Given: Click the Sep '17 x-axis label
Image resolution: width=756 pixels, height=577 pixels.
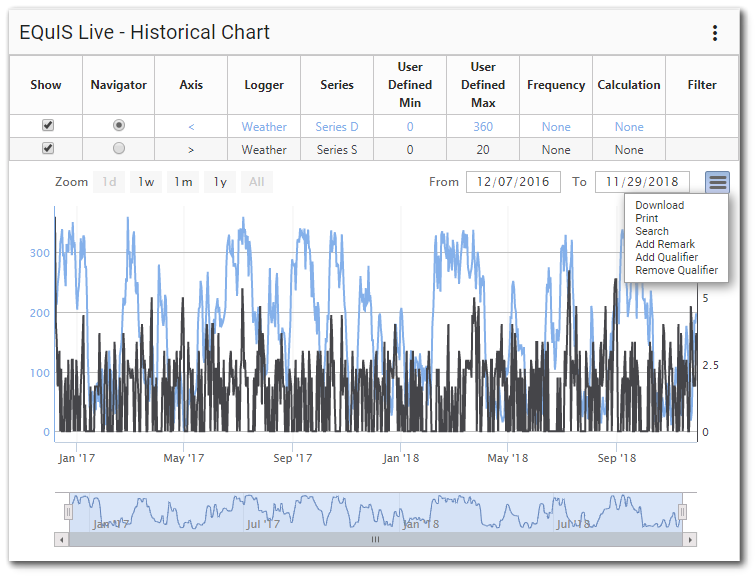Looking at the screenshot, I should [293, 458].
